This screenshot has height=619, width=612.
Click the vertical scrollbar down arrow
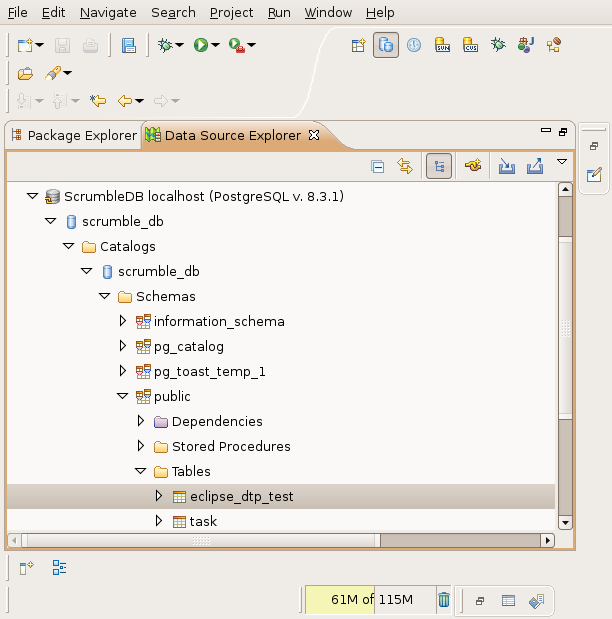pos(565,523)
